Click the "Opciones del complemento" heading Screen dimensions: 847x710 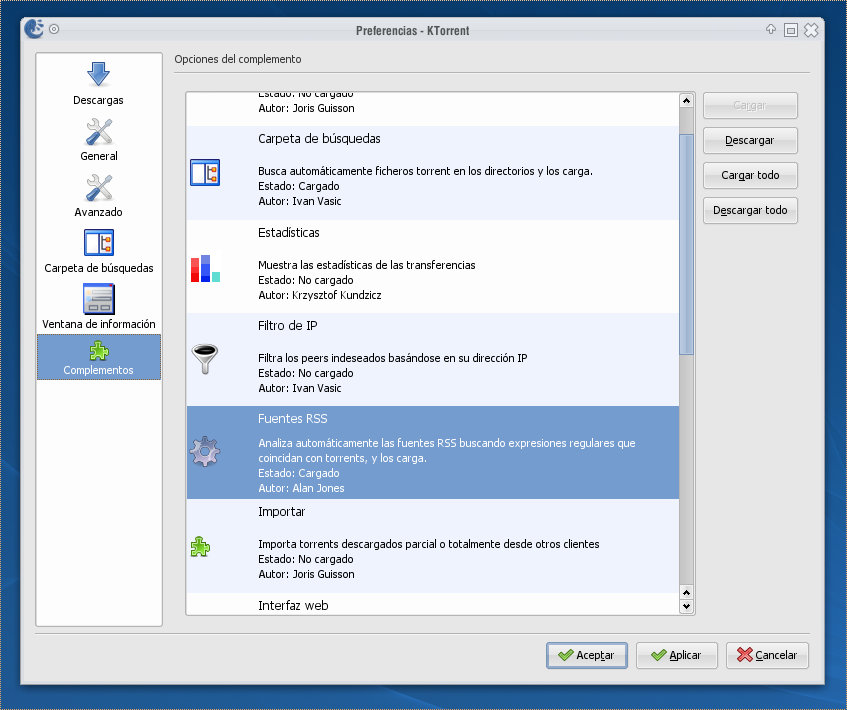238,59
